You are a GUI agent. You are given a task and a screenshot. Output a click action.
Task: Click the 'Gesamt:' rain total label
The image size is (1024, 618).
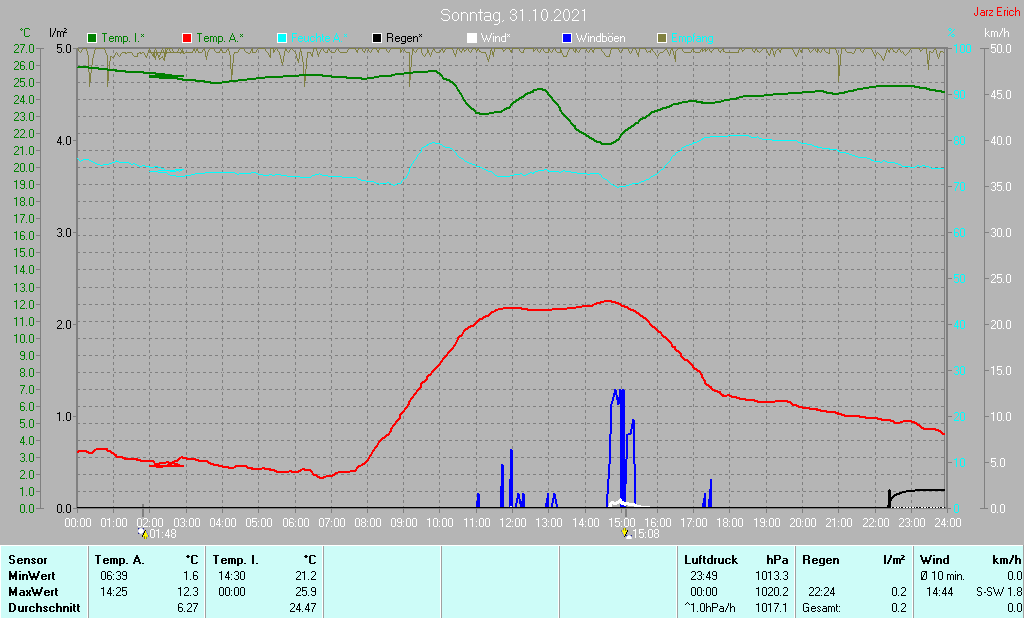(822, 608)
